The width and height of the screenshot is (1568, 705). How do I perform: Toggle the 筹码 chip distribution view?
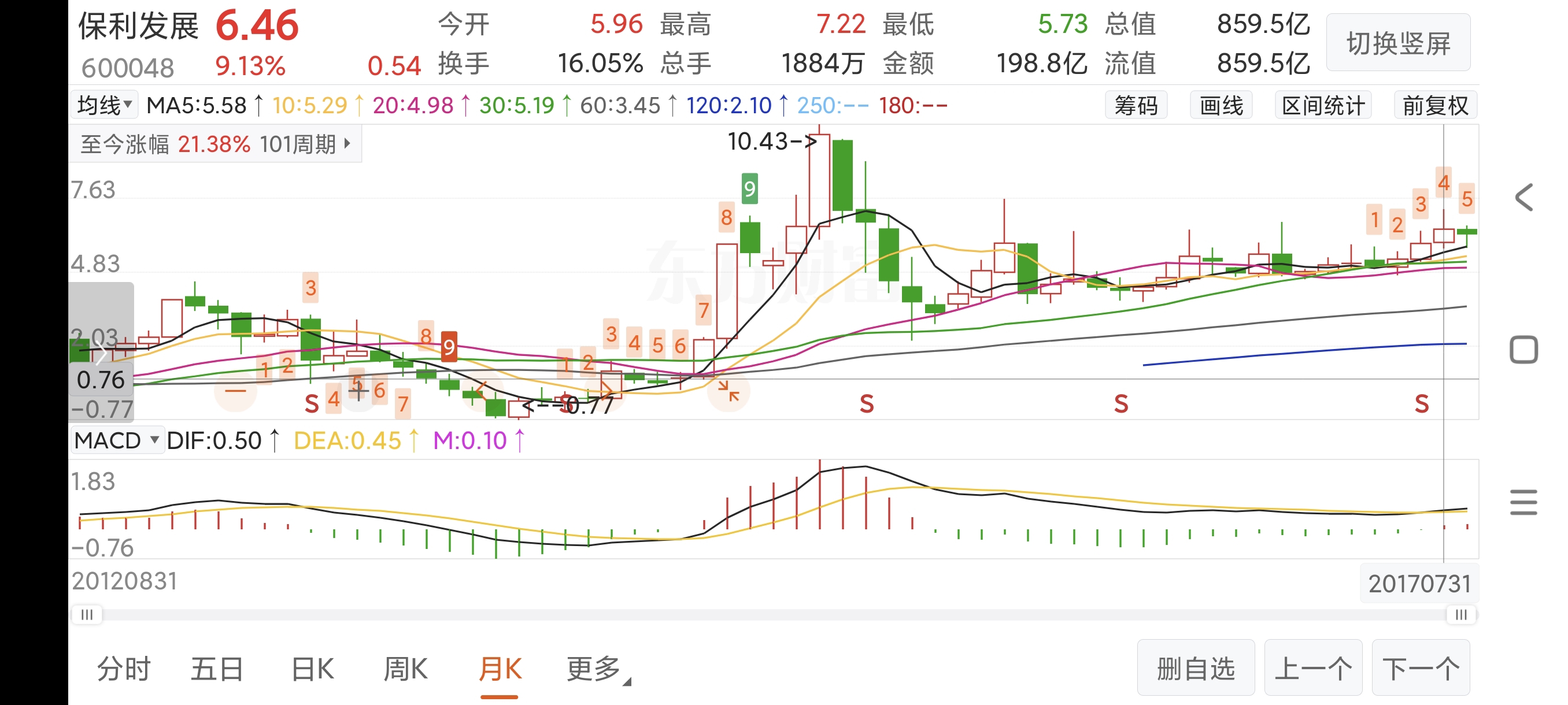pyautogui.click(x=1136, y=106)
